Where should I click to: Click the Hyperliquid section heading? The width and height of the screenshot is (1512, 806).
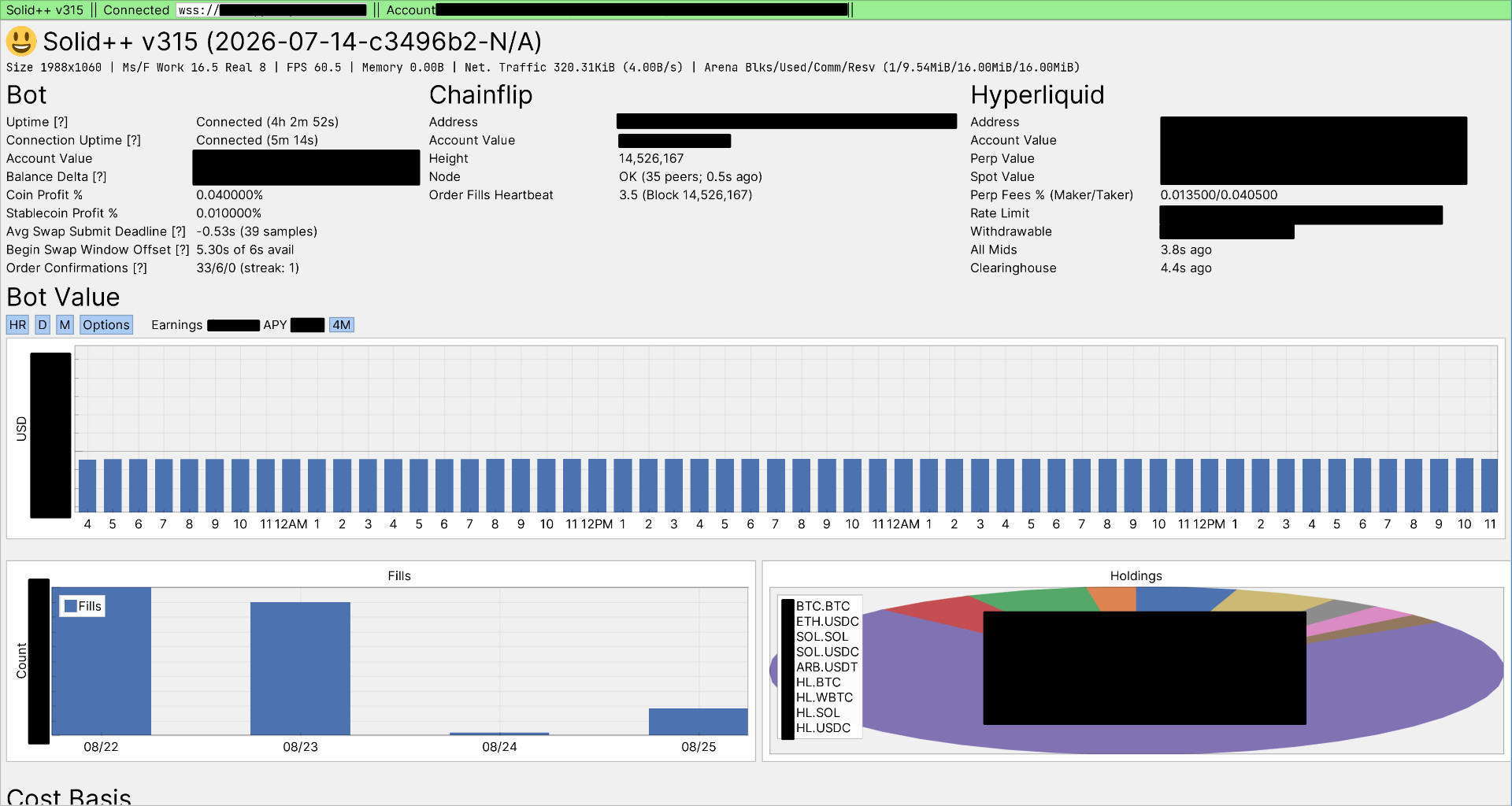(1037, 95)
